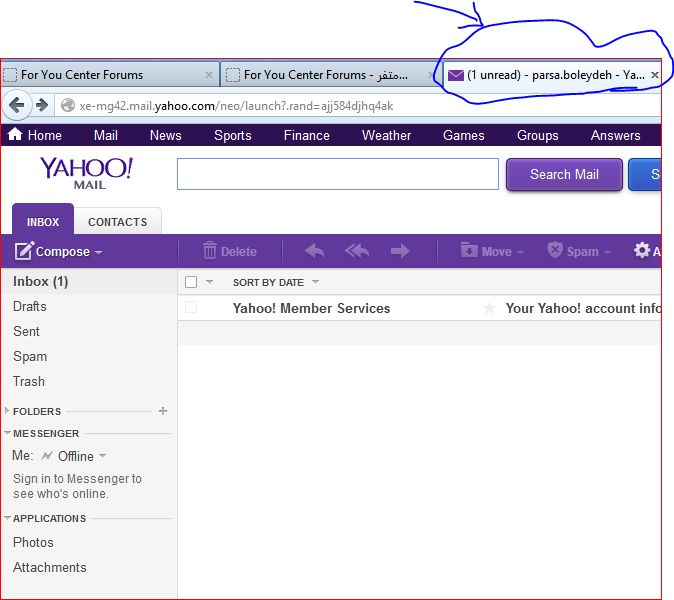Click the Reply All double-arrow icon
Viewport: 674px width, 600px height.
357,251
